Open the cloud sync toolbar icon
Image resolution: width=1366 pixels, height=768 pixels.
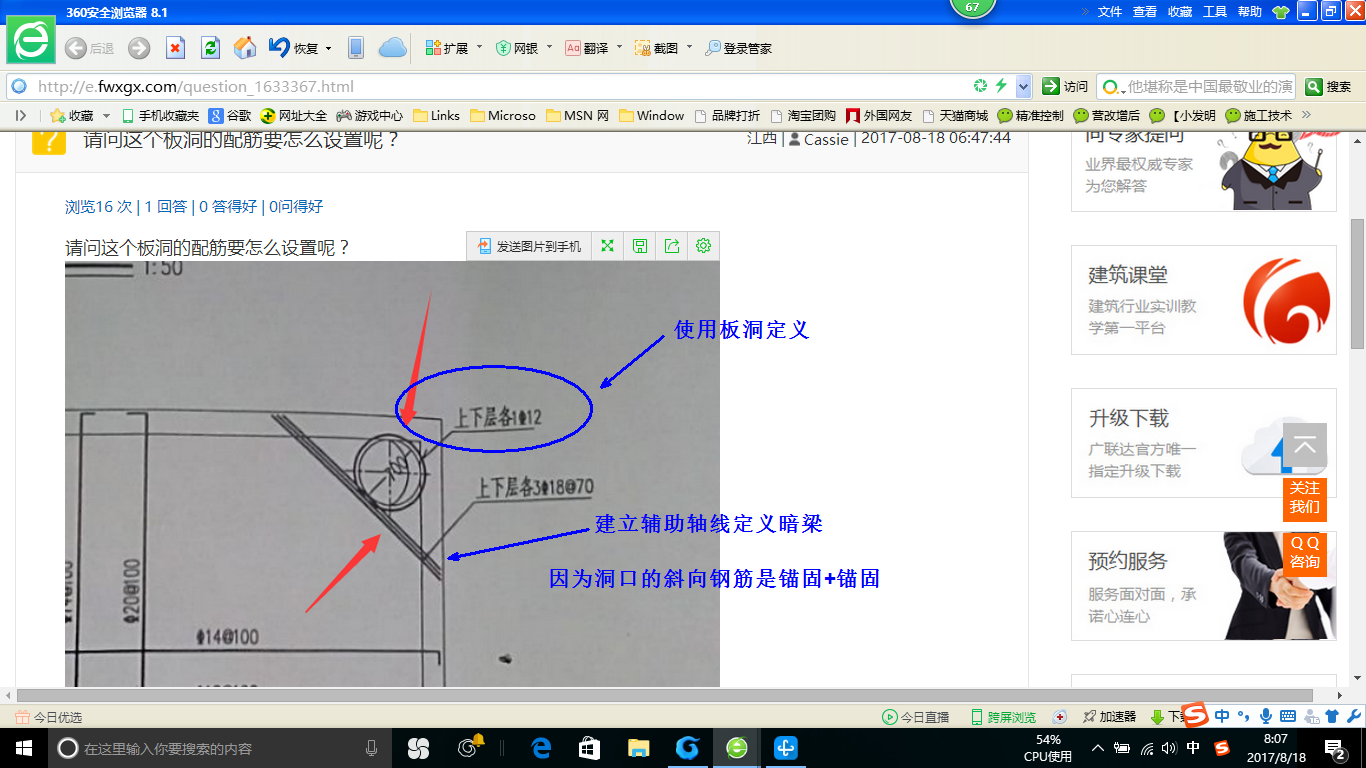coord(392,48)
